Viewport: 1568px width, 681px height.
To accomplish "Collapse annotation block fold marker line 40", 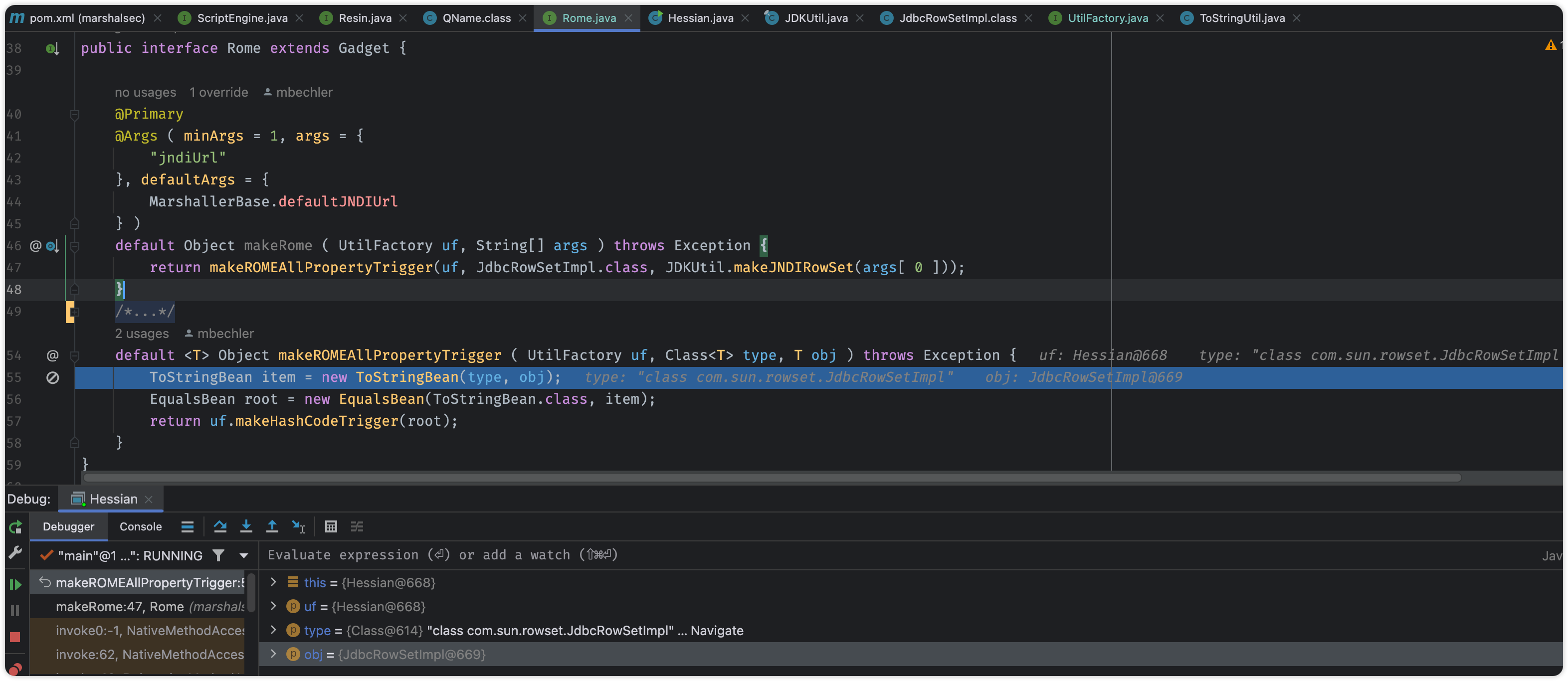I will [74, 114].
